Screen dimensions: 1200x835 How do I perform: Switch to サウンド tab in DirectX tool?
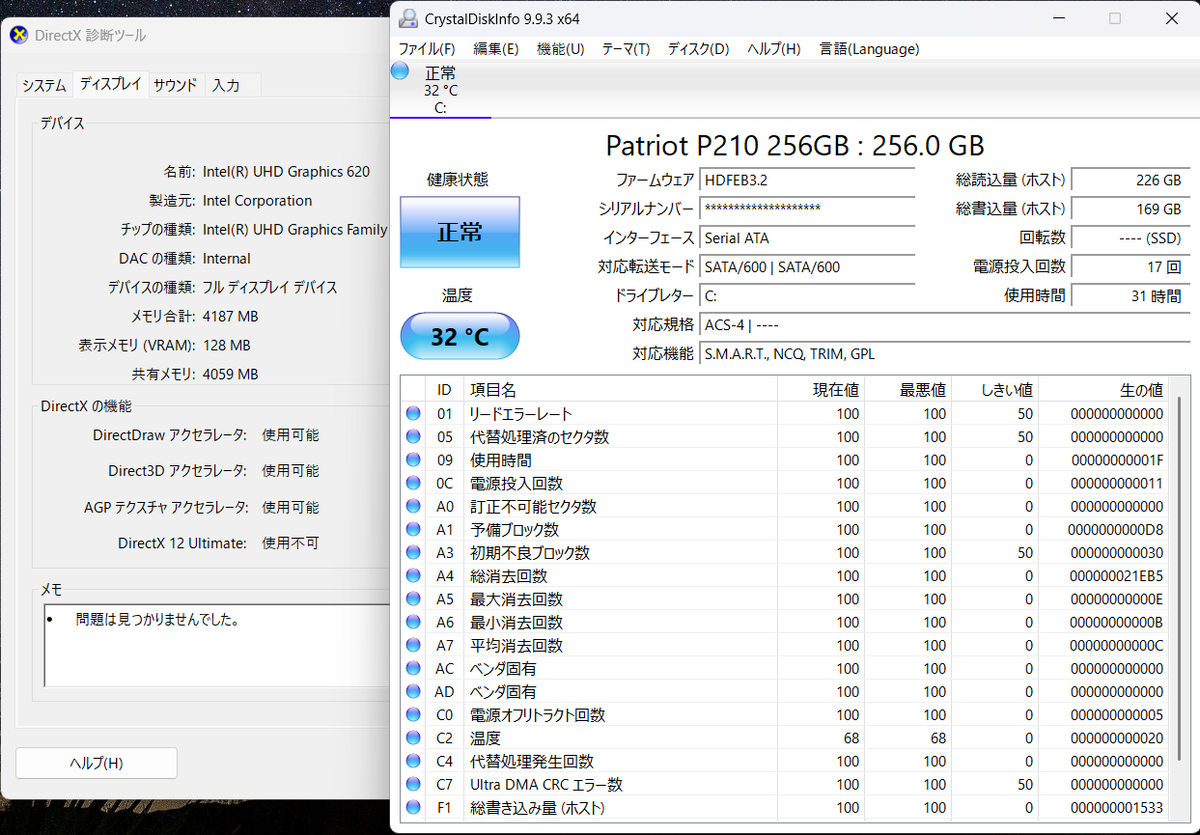pyautogui.click(x=175, y=86)
